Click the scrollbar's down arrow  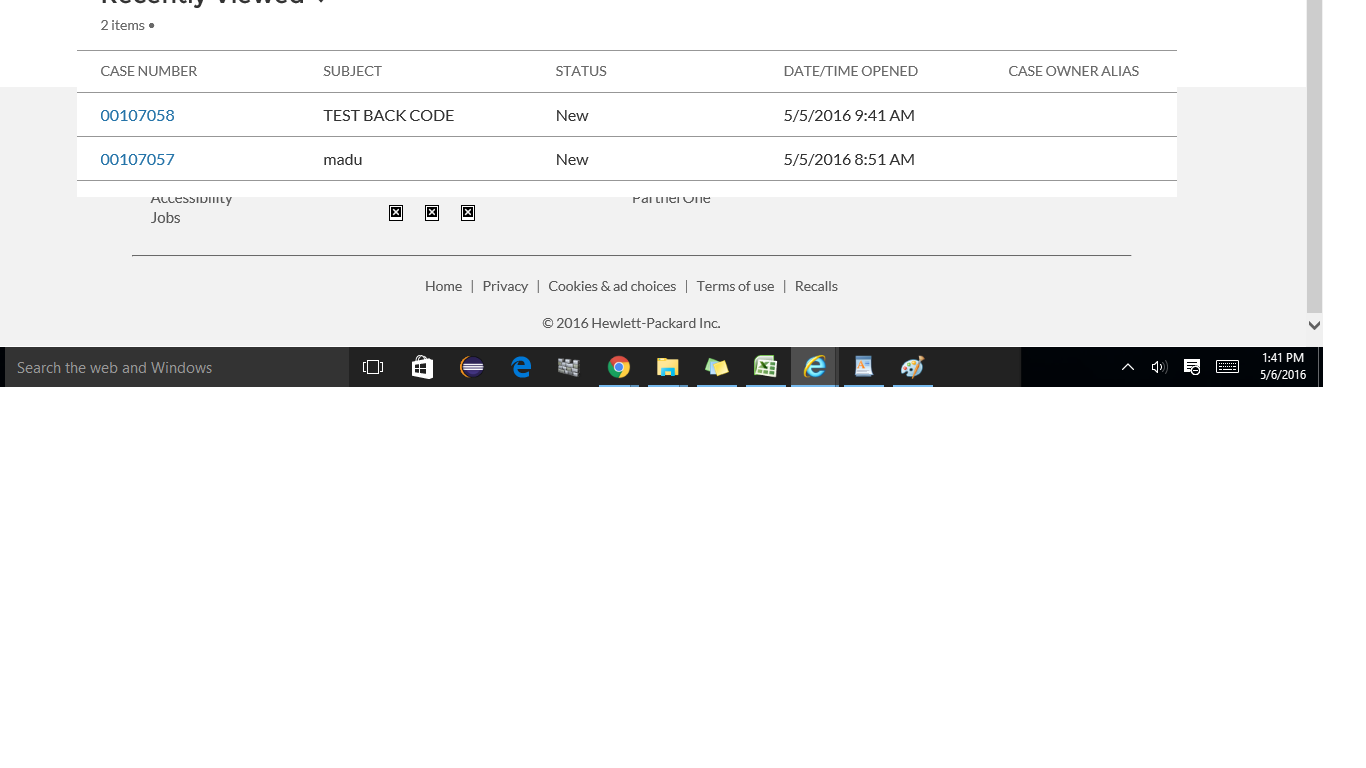pyautogui.click(x=1313, y=325)
